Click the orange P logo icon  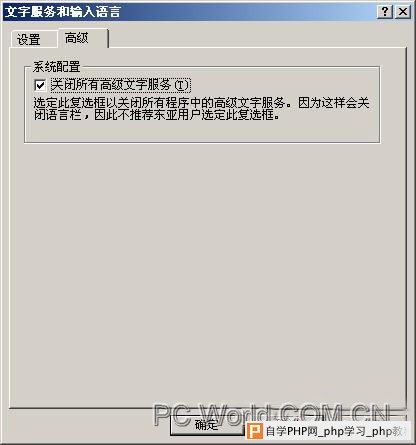tap(256, 431)
